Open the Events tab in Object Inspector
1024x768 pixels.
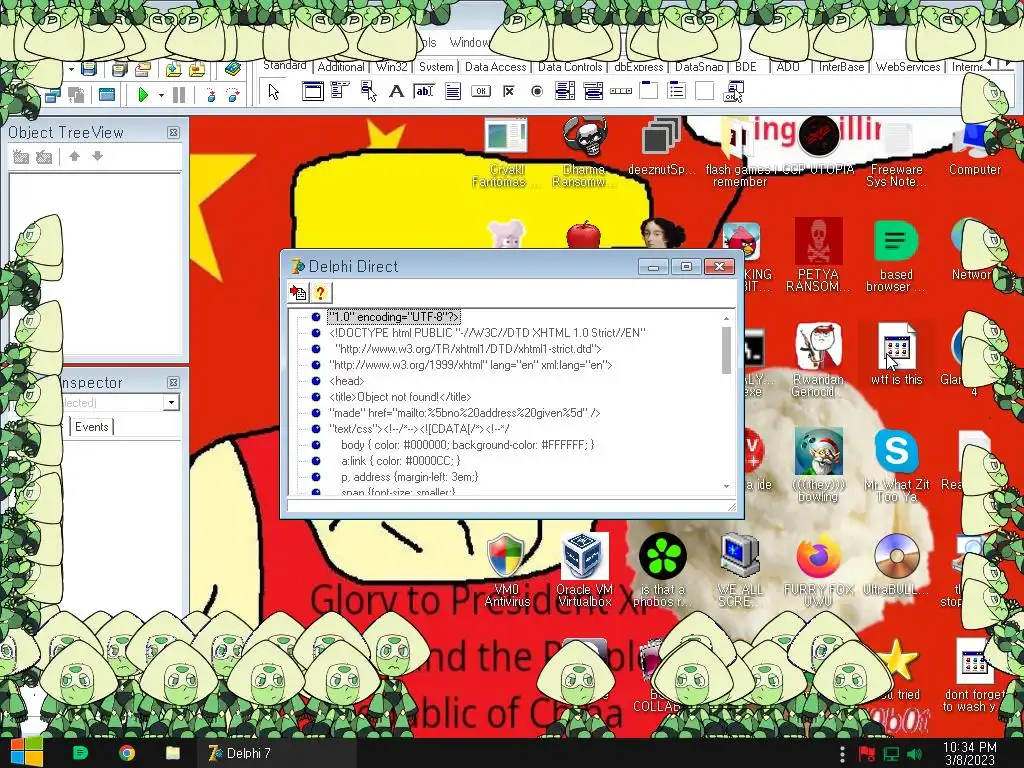click(x=91, y=426)
